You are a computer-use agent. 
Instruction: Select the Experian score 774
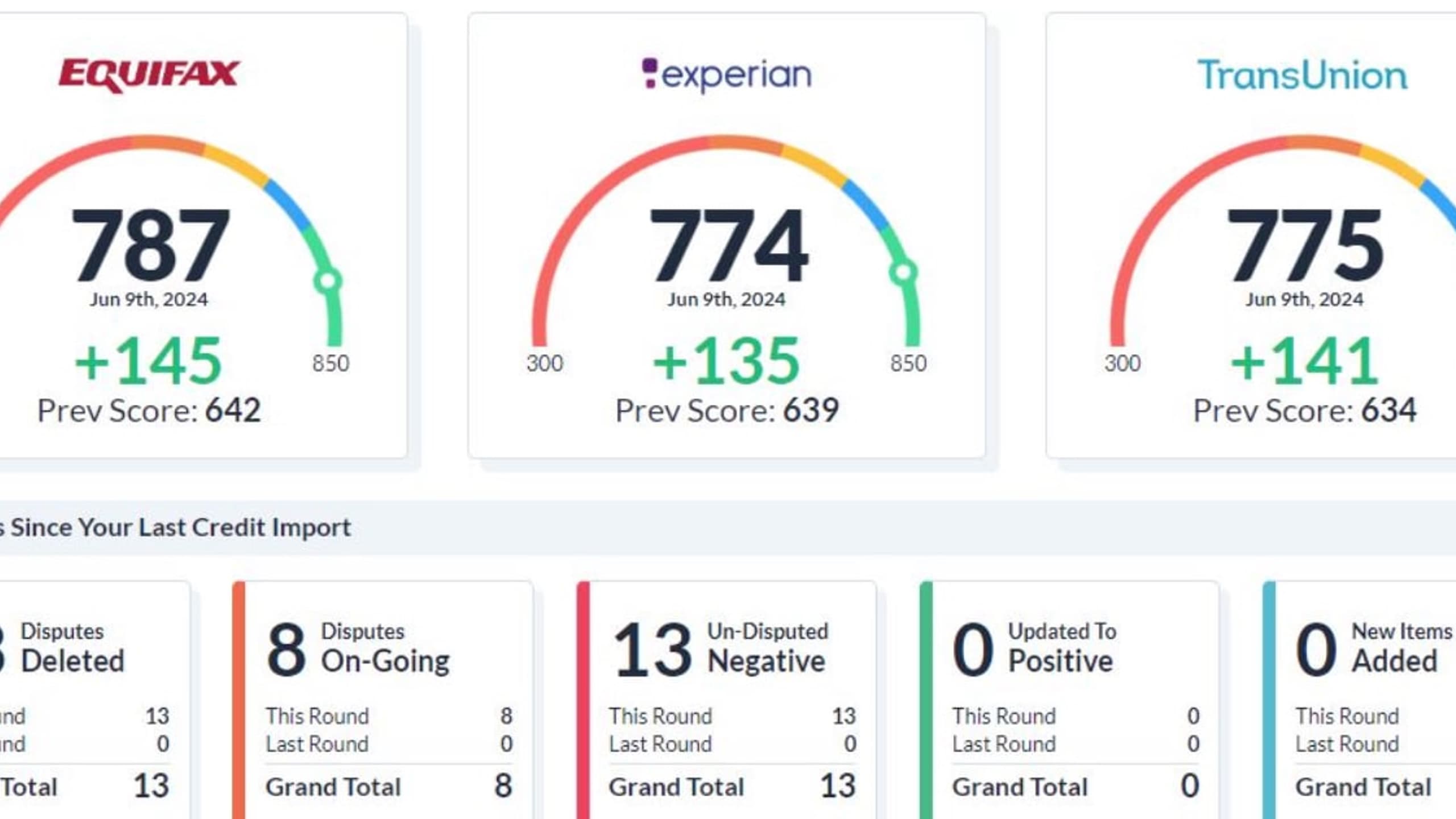point(728,245)
